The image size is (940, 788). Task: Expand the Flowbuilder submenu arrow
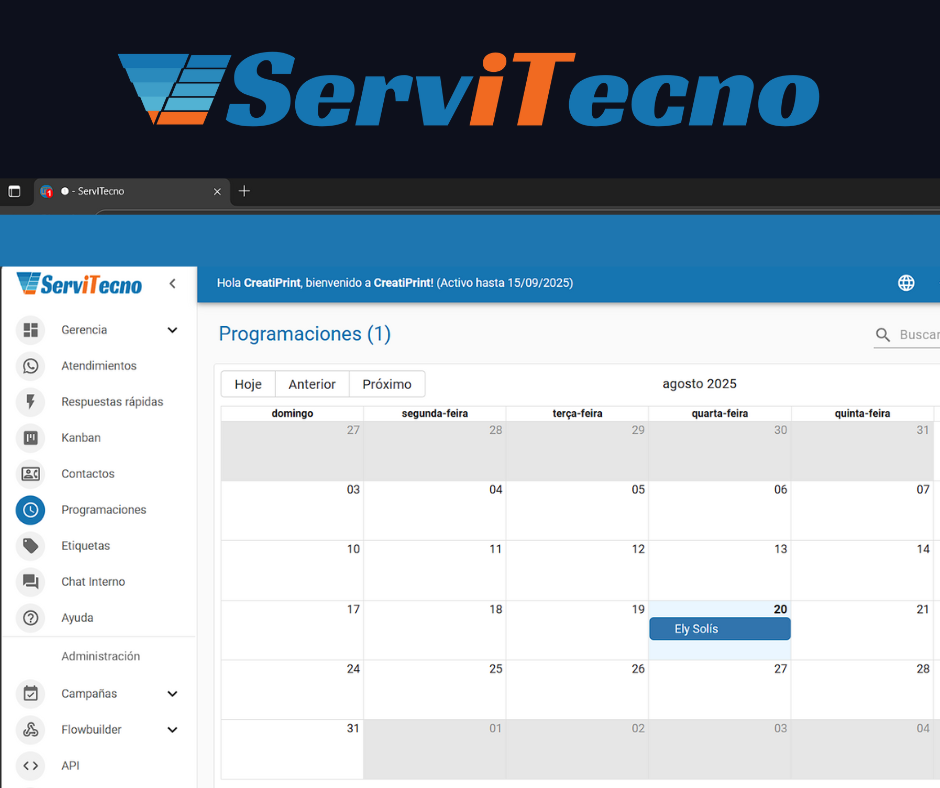click(172, 730)
